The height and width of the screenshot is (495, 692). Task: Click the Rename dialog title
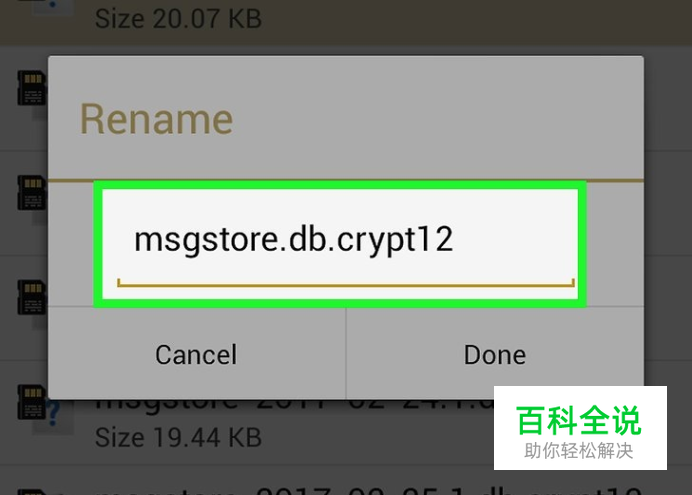click(156, 119)
